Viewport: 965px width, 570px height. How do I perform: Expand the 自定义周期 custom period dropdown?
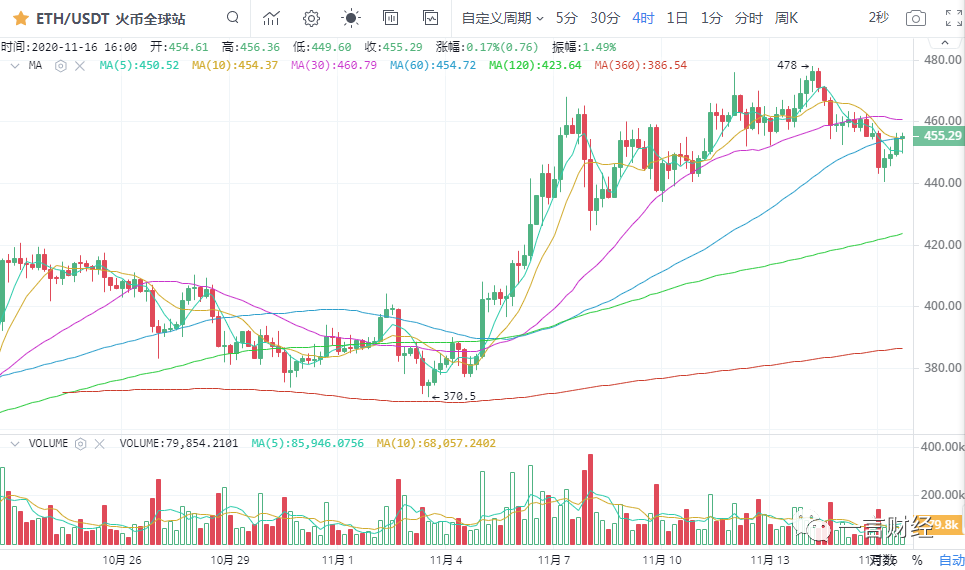click(x=502, y=18)
